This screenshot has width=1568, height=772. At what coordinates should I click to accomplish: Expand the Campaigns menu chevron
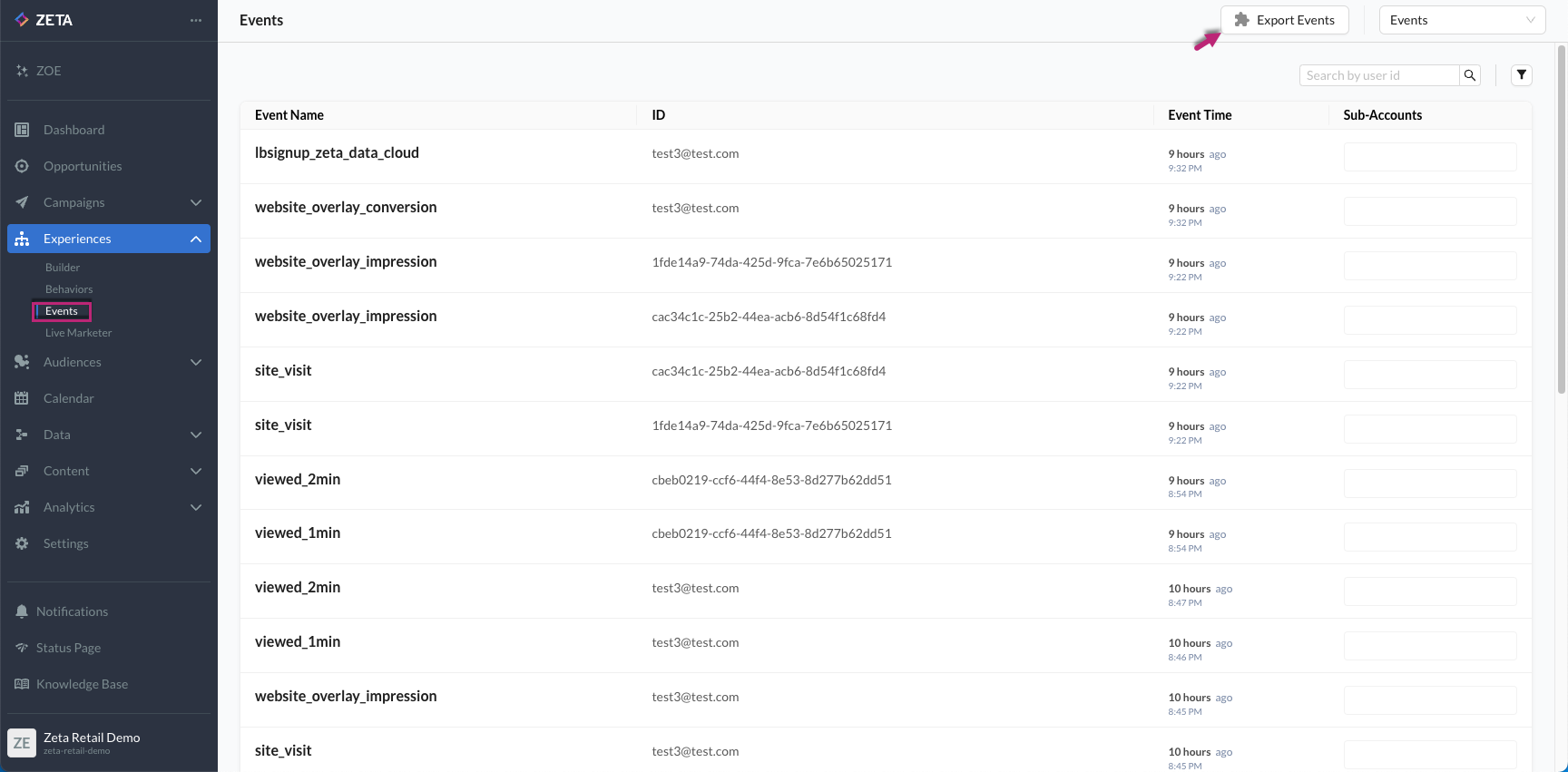[196, 202]
